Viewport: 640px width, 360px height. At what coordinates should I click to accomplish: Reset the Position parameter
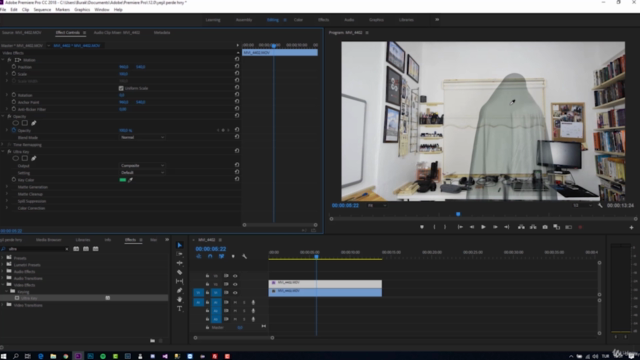click(x=237, y=66)
